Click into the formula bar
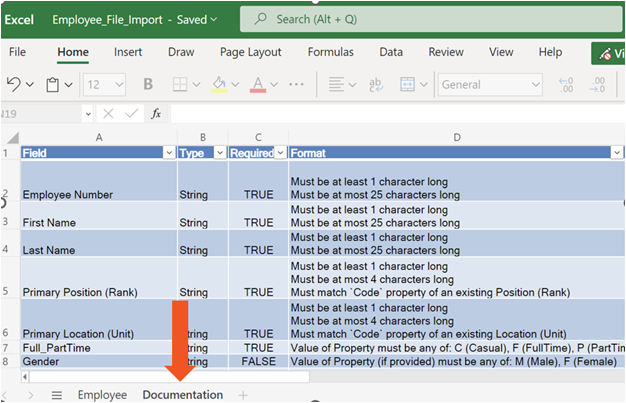 pyautogui.click(x=398, y=114)
